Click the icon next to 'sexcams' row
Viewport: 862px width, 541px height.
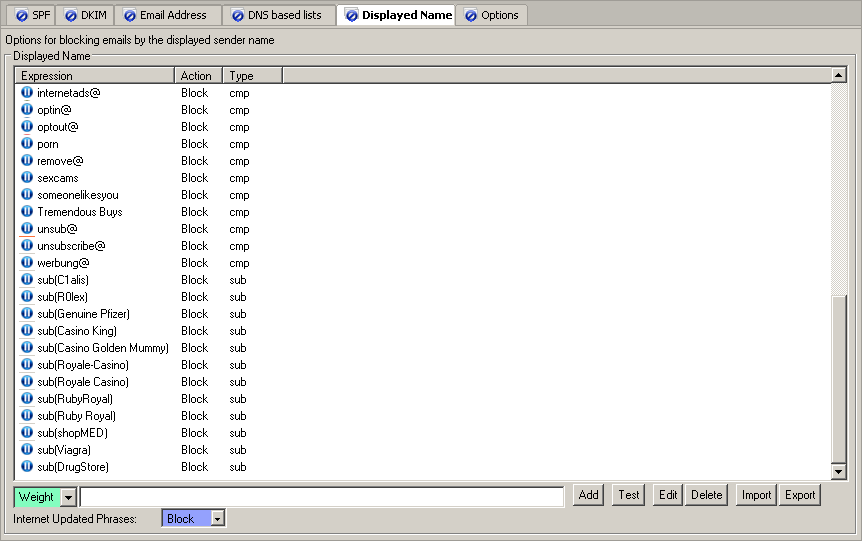coord(27,178)
